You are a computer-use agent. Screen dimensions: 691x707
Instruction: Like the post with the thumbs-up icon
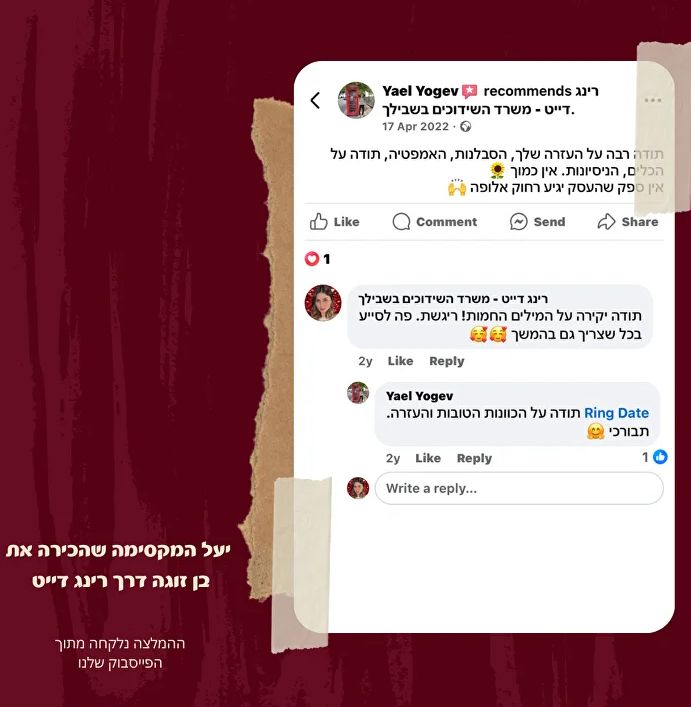click(334, 221)
